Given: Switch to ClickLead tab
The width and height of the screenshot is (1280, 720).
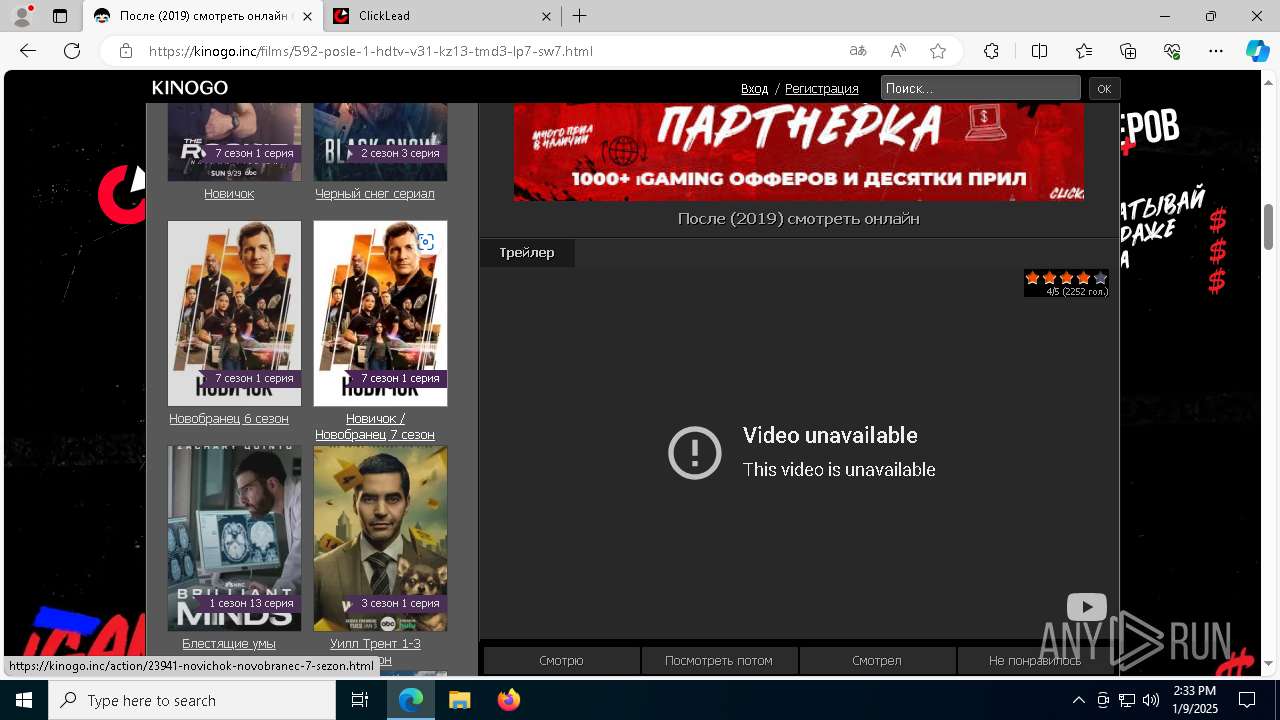Looking at the screenshot, I should click(x=443, y=16).
